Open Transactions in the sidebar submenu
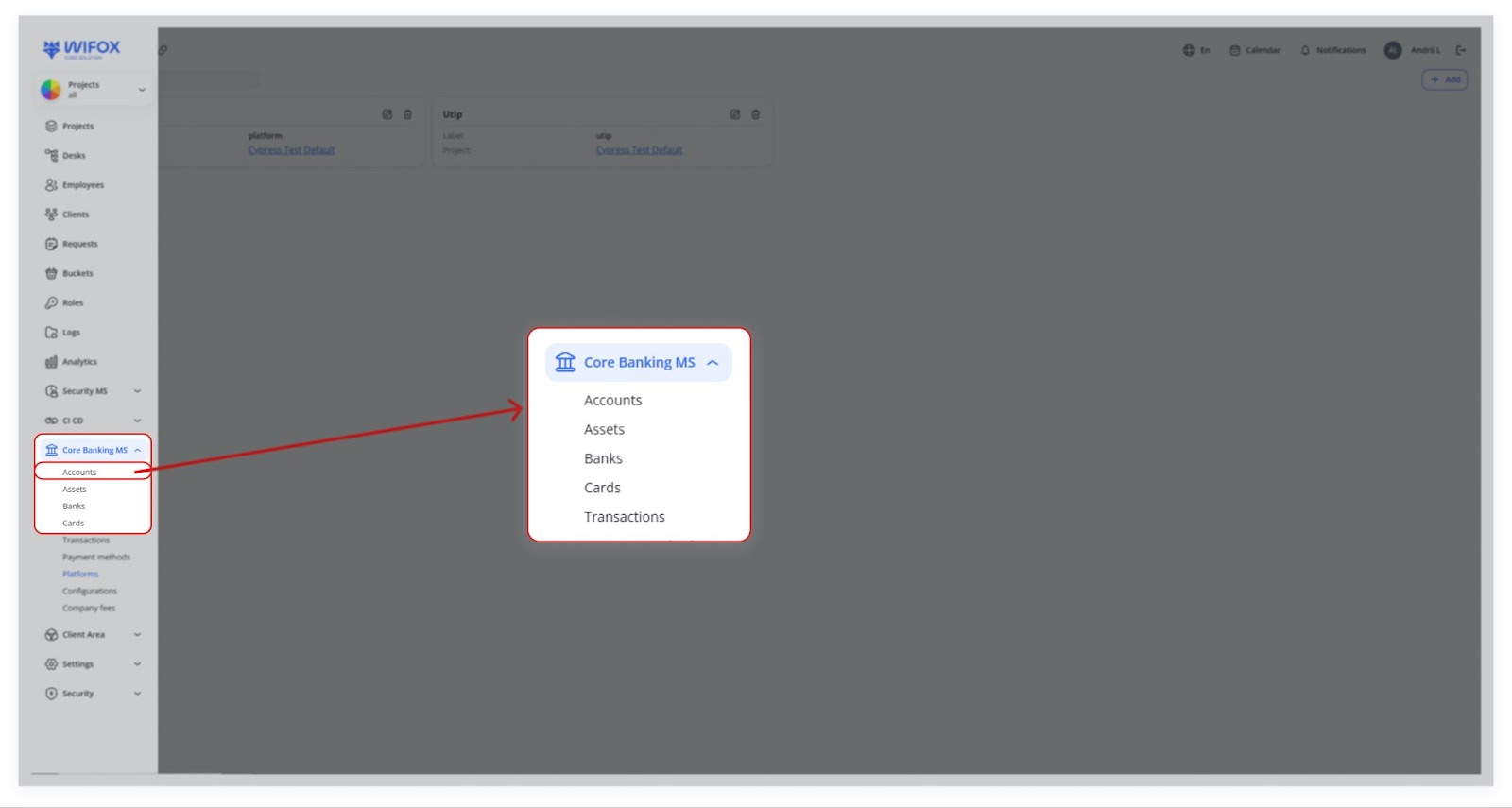 point(86,541)
